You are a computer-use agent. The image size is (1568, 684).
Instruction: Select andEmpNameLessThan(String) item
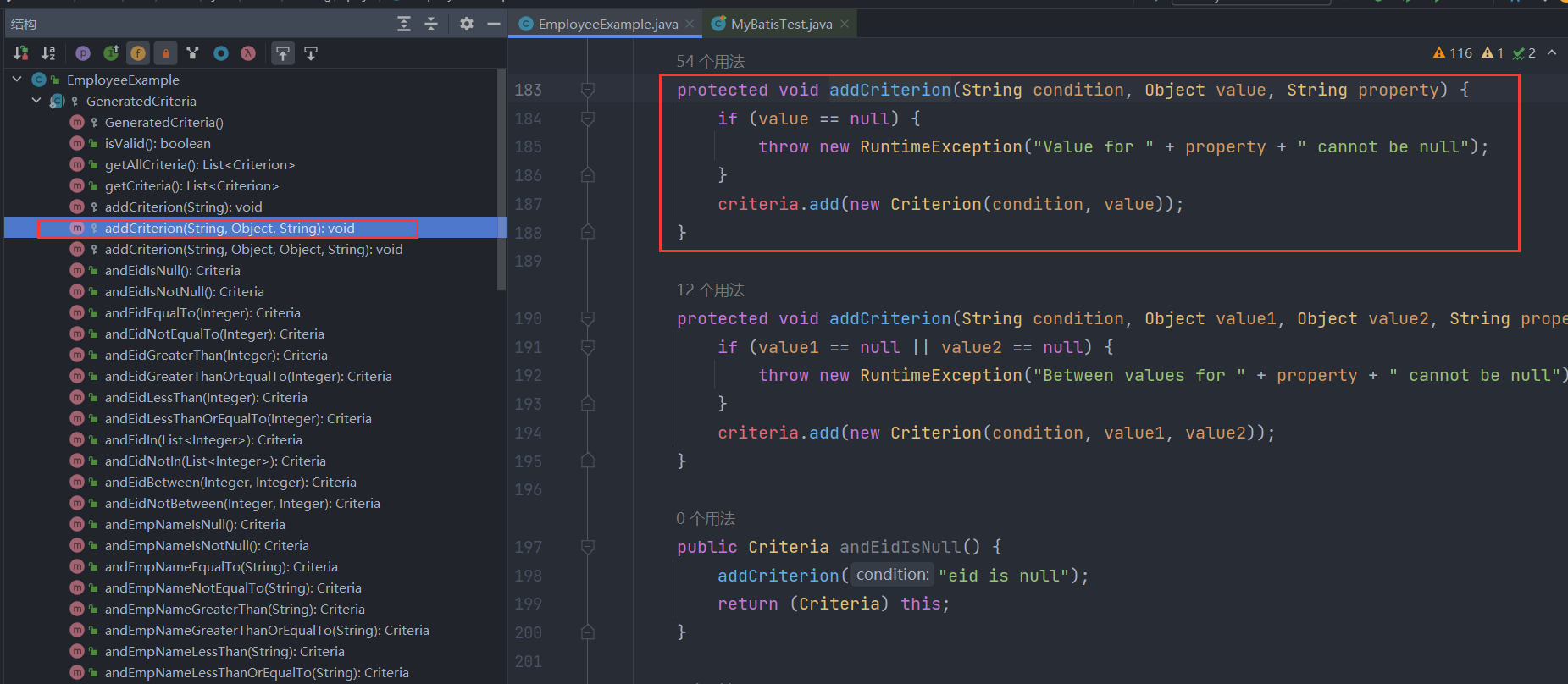[224, 651]
